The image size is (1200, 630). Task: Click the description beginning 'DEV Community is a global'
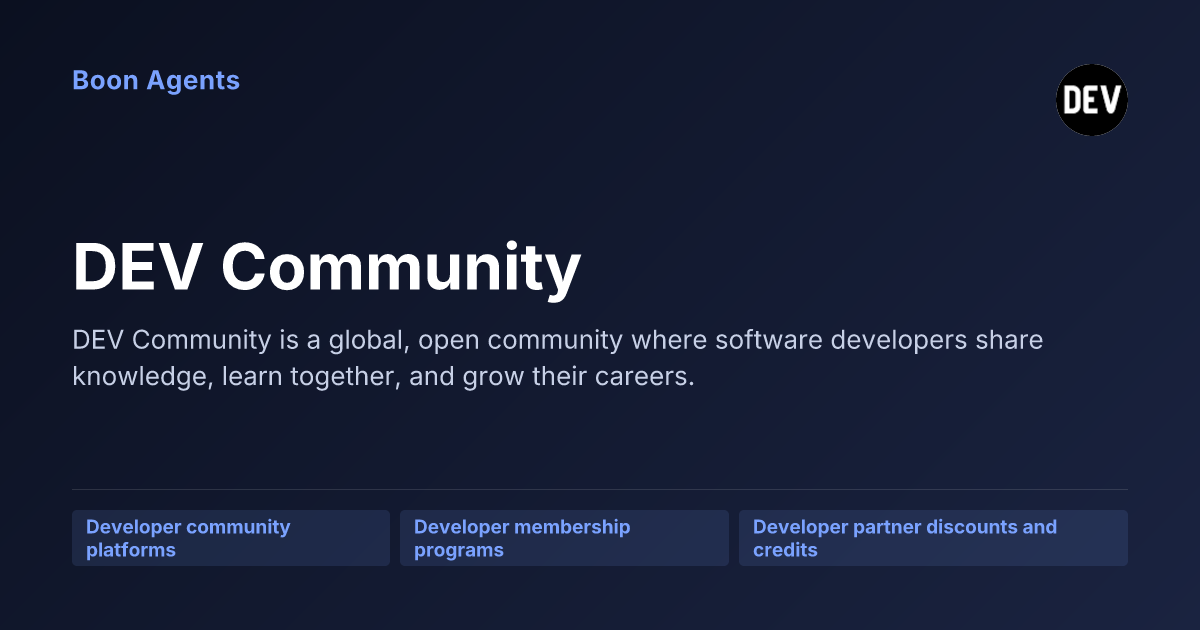click(x=557, y=359)
